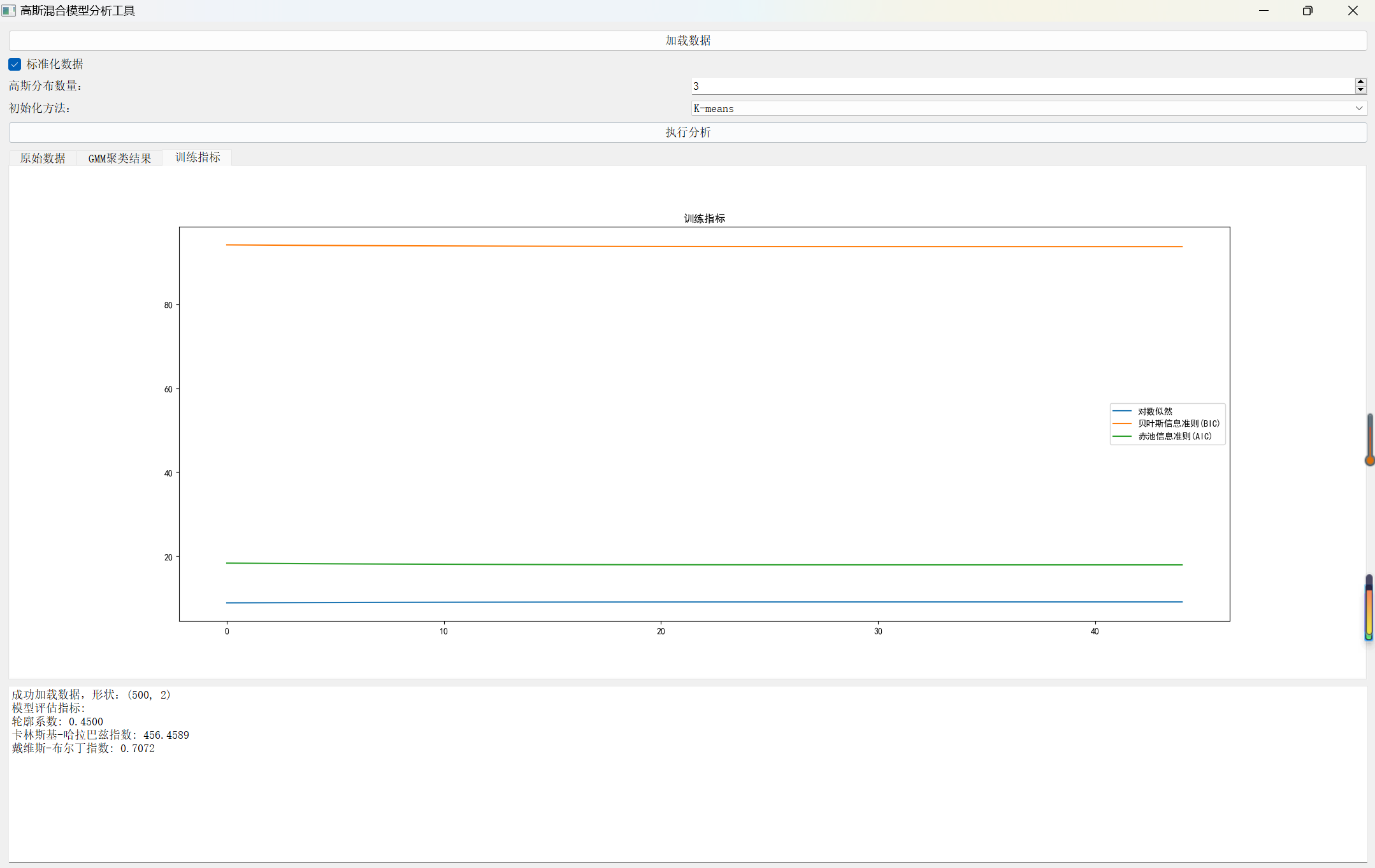The image size is (1375, 868).
Task: Open the K-means initialization dropdown
Action: tap(1019, 108)
